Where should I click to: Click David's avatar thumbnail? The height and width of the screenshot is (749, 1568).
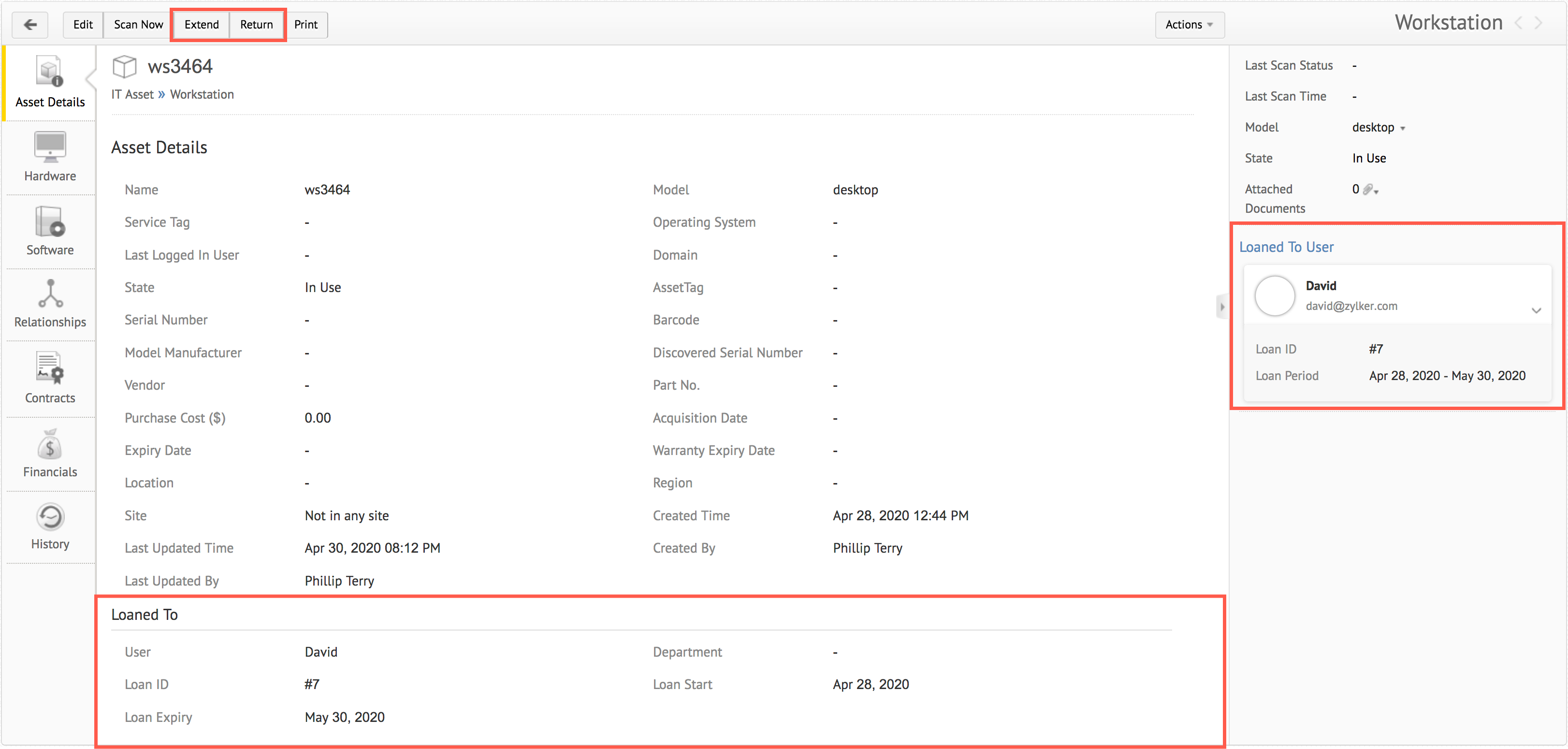[1275, 296]
